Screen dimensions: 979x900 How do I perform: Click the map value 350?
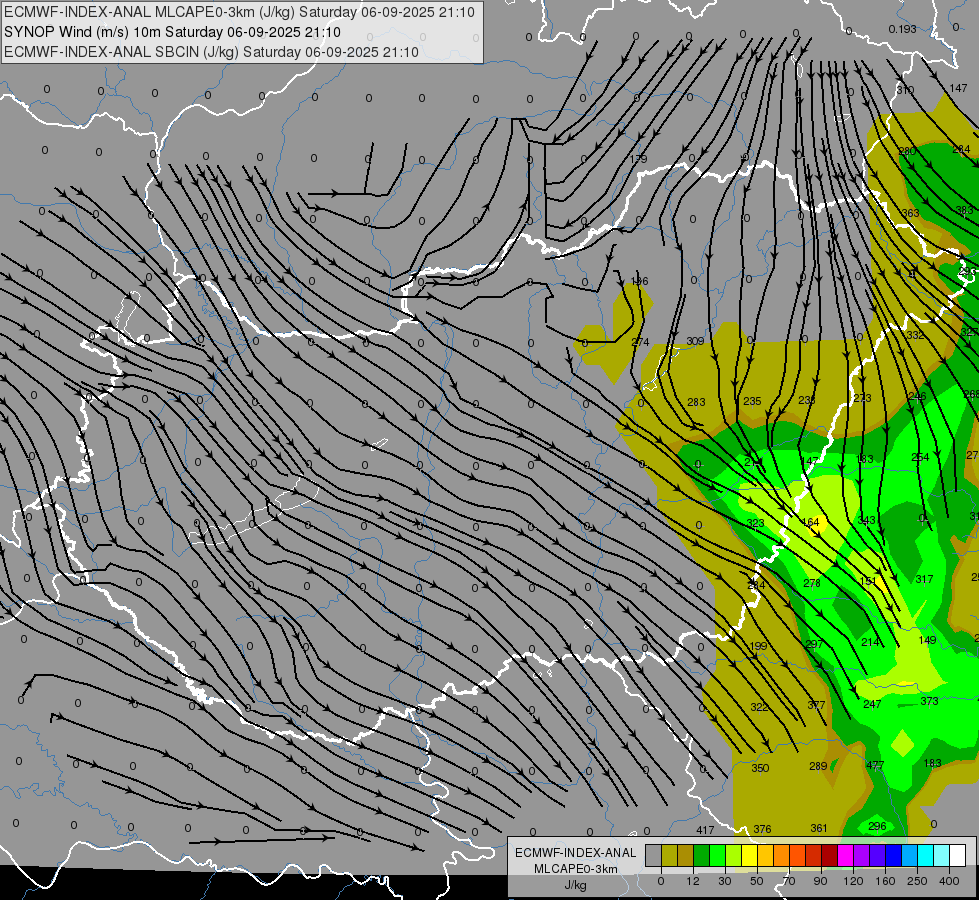tap(760, 768)
